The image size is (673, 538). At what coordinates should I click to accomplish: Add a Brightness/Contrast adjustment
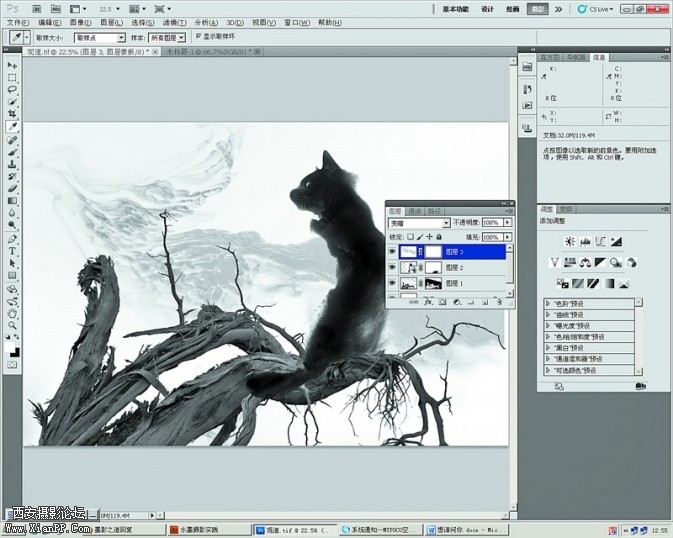pyautogui.click(x=570, y=242)
